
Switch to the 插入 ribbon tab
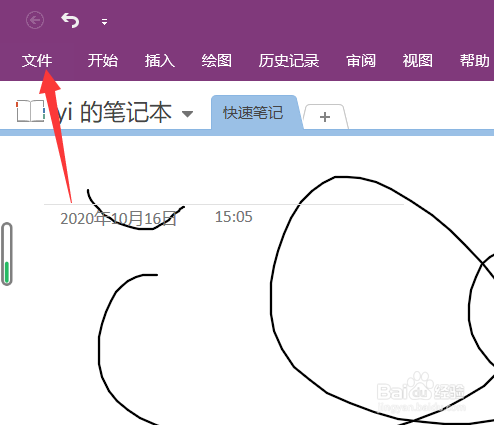(160, 61)
